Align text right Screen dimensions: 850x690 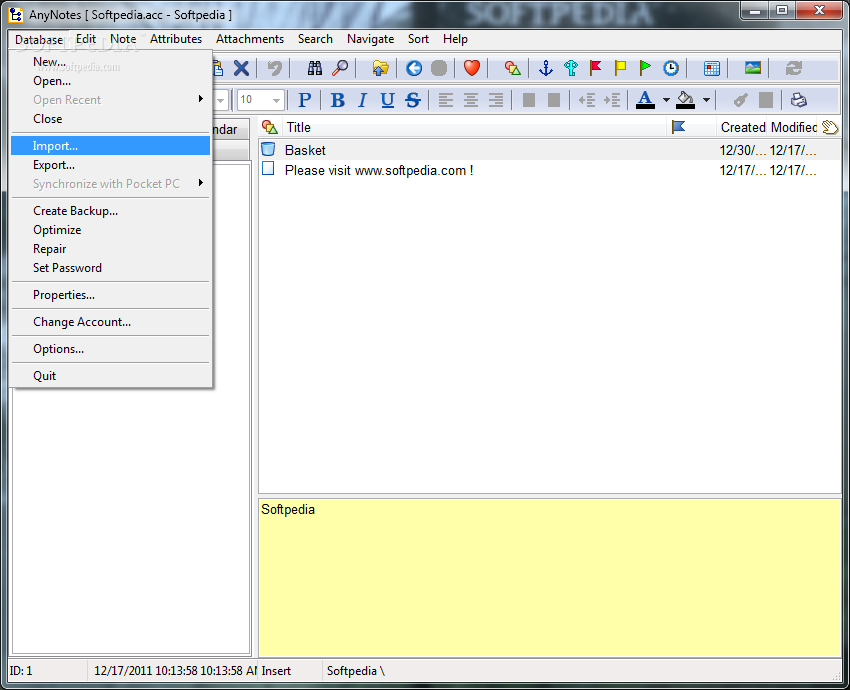[x=495, y=100]
